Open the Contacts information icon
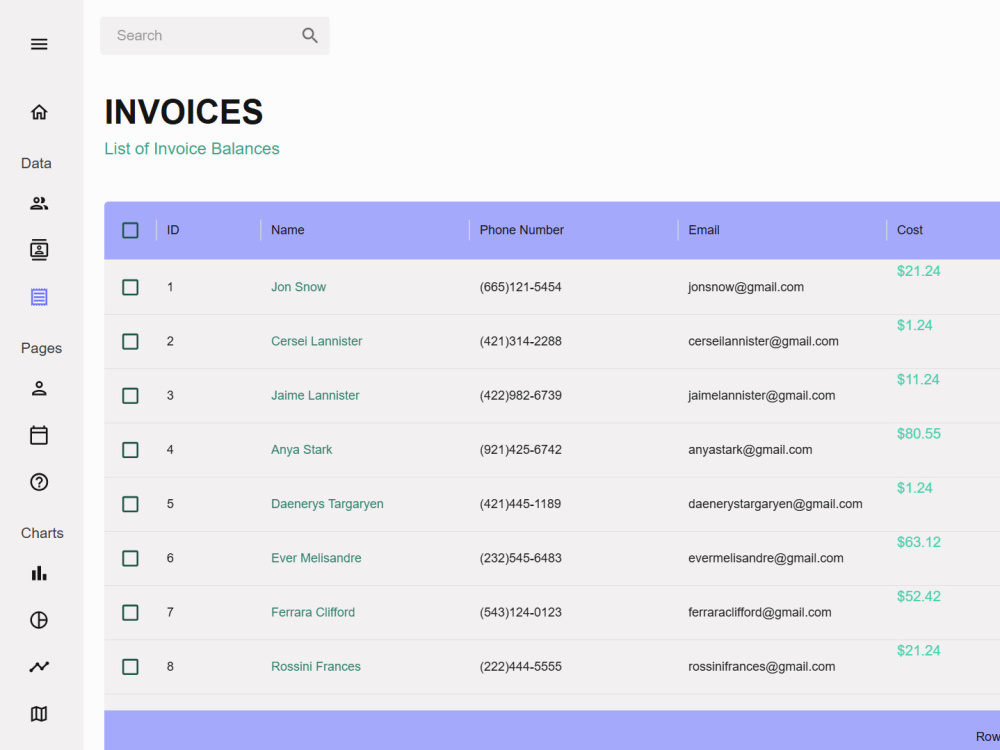This screenshot has height=750, width=1000. [39, 250]
